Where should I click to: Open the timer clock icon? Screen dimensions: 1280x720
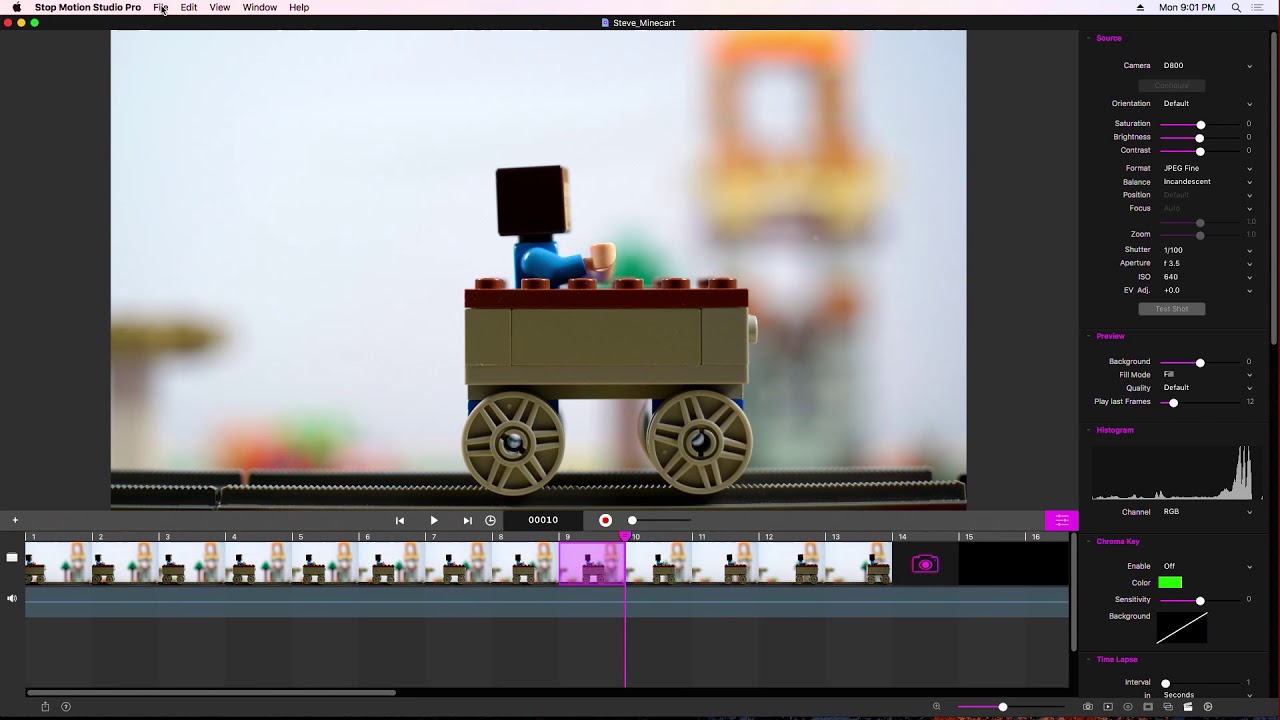(490, 520)
